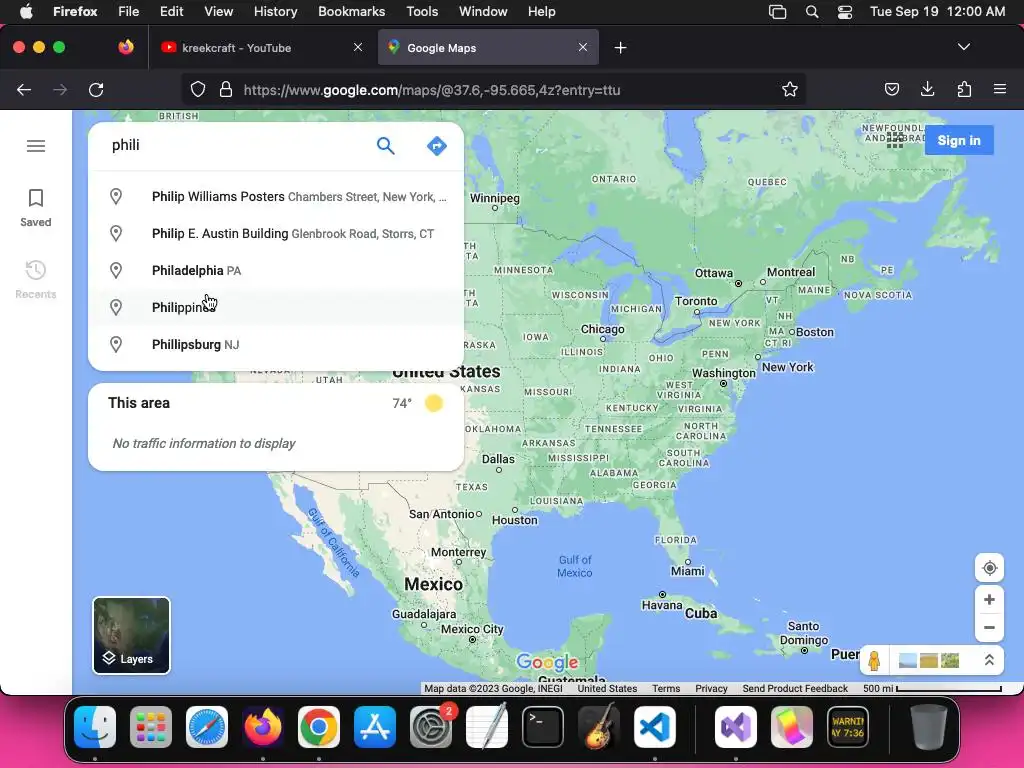Show your location with the target icon
Screen dimensions: 1024x768
click(989, 568)
